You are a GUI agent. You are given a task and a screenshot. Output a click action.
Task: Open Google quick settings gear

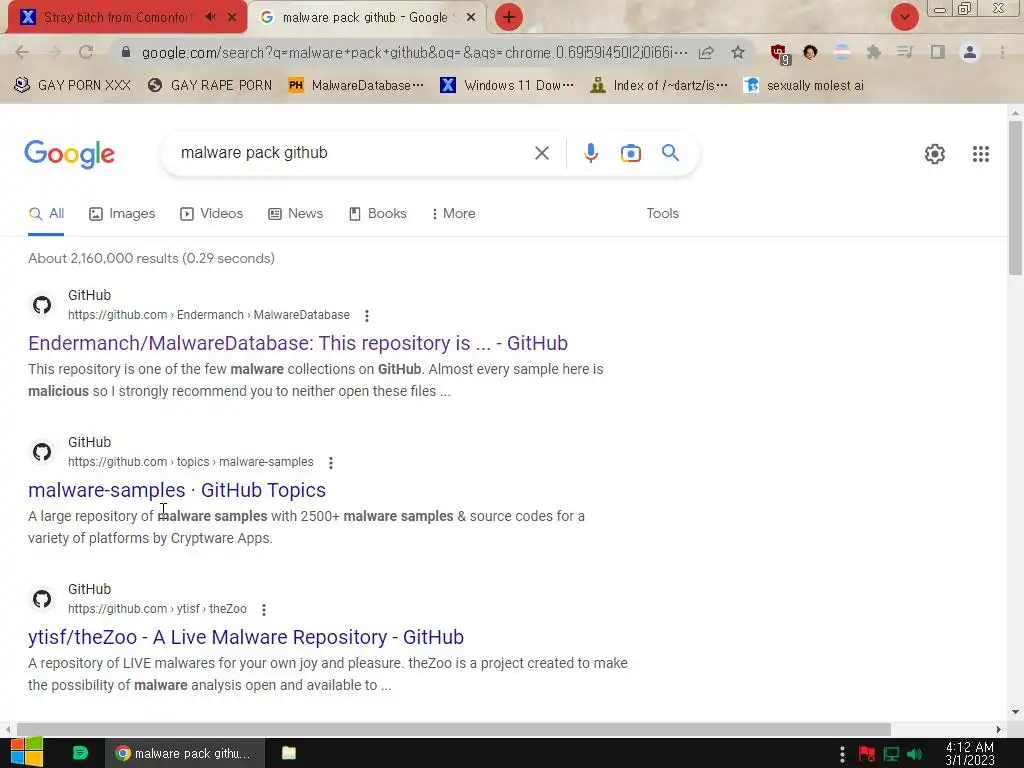click(x=935, y=154)
